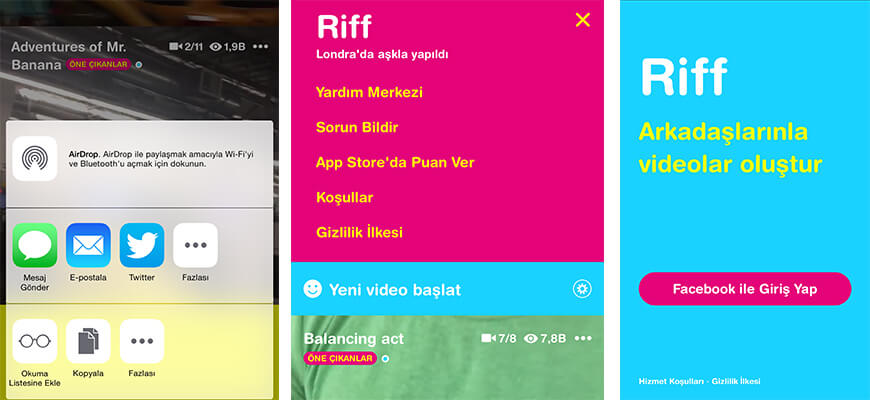Open Fazlası more actions beside Kopyala
This screenshot has width=870, height=400.
click(142, 341)
